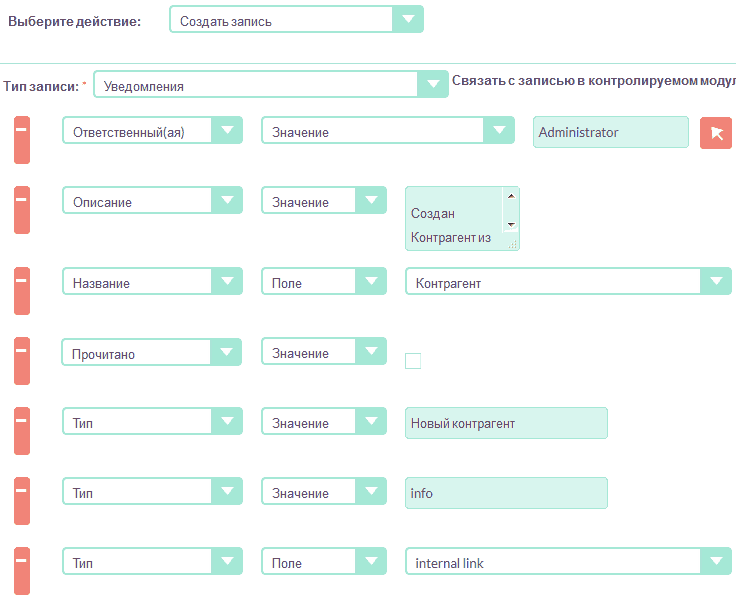Open the internal link dropdown
The height and width of the screenshot is (604, 736).
pyautogui.click(x=567, y=562)
